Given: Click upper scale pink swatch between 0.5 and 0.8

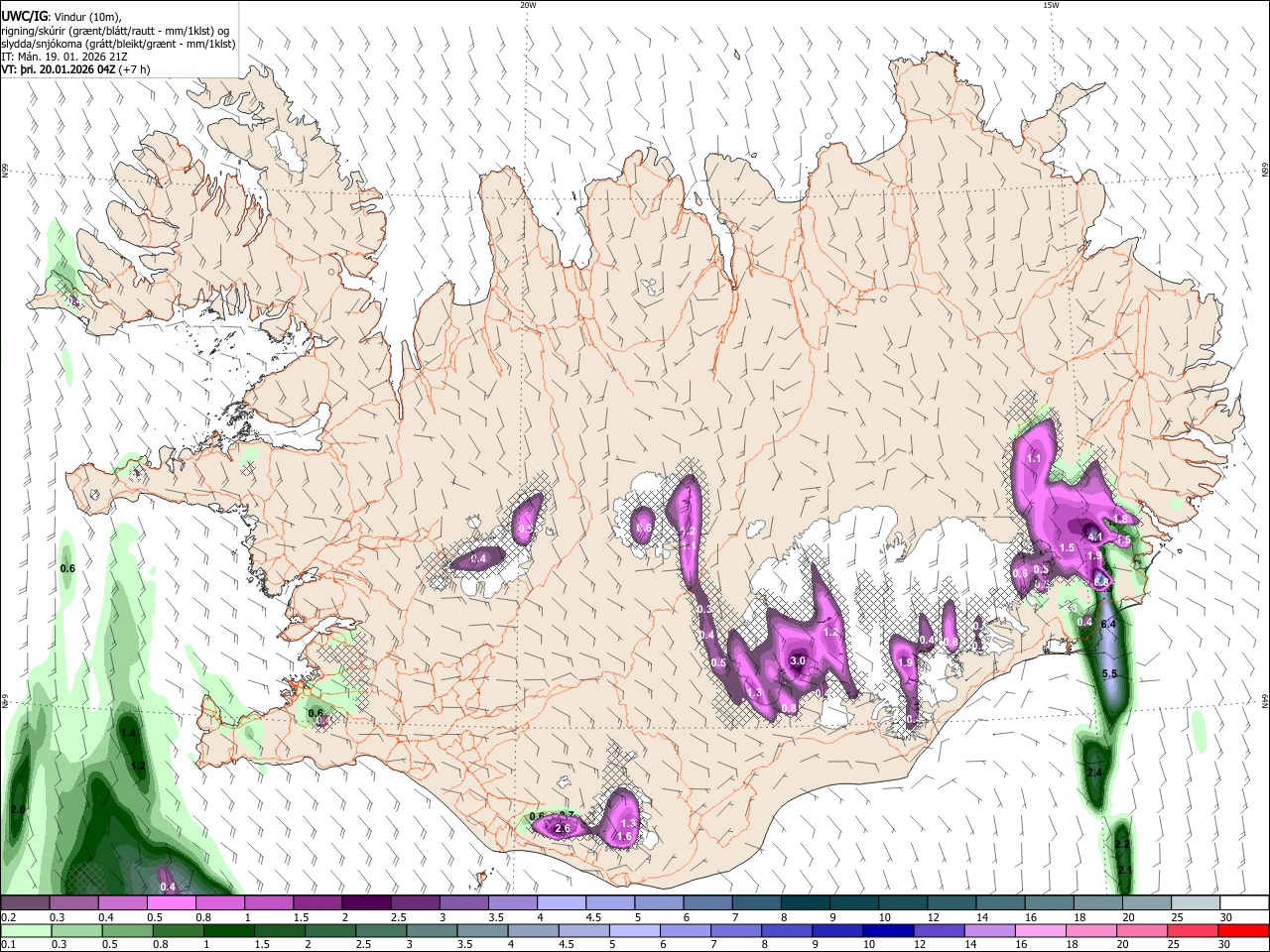Looking at the screenshot, I should (x=171, y=903).
